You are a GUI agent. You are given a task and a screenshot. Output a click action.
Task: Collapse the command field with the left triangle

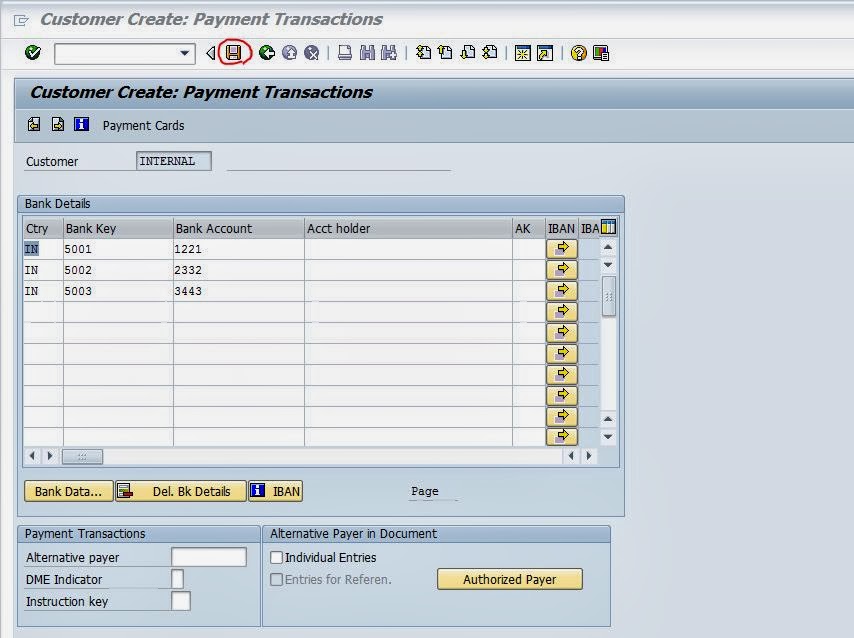[210, 53]
